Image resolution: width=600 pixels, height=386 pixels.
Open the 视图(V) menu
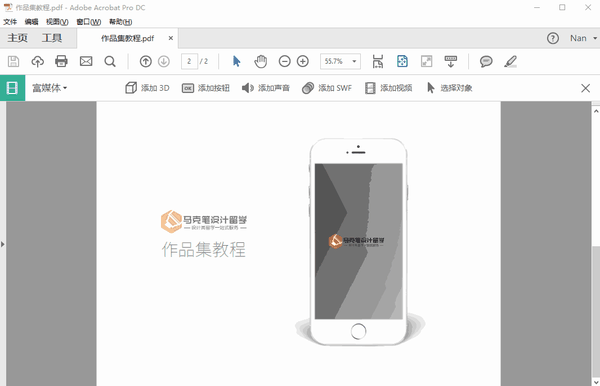[57, 22]
